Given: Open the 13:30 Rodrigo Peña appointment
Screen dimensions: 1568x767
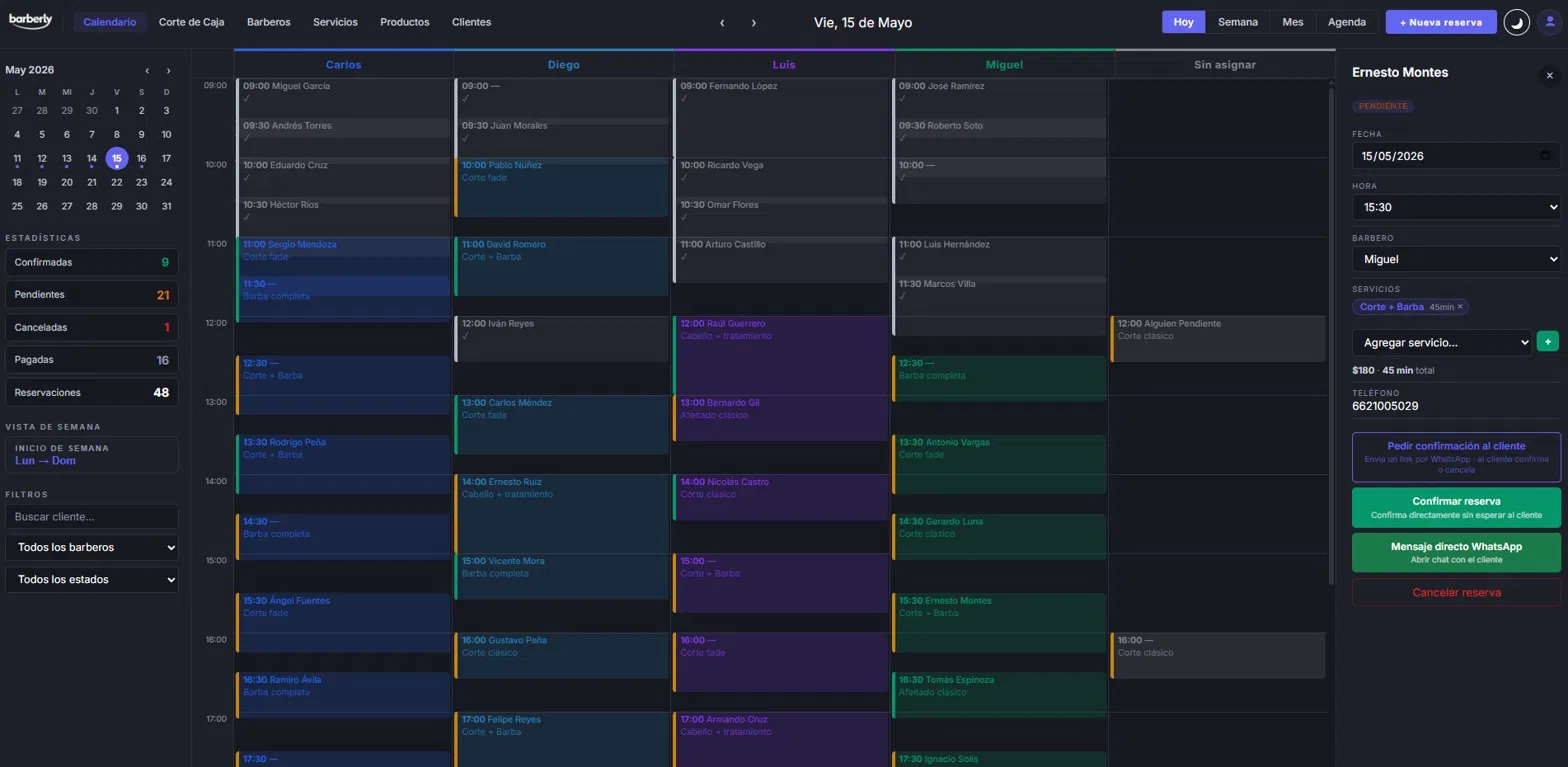Looking at the screenshot, I should pos(343,464).
